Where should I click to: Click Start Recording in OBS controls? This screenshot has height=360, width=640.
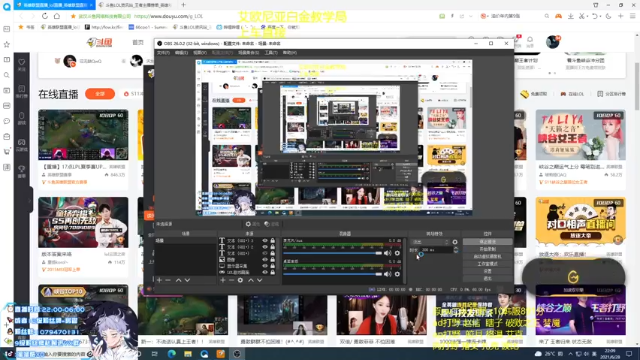[x=488, y=249]
